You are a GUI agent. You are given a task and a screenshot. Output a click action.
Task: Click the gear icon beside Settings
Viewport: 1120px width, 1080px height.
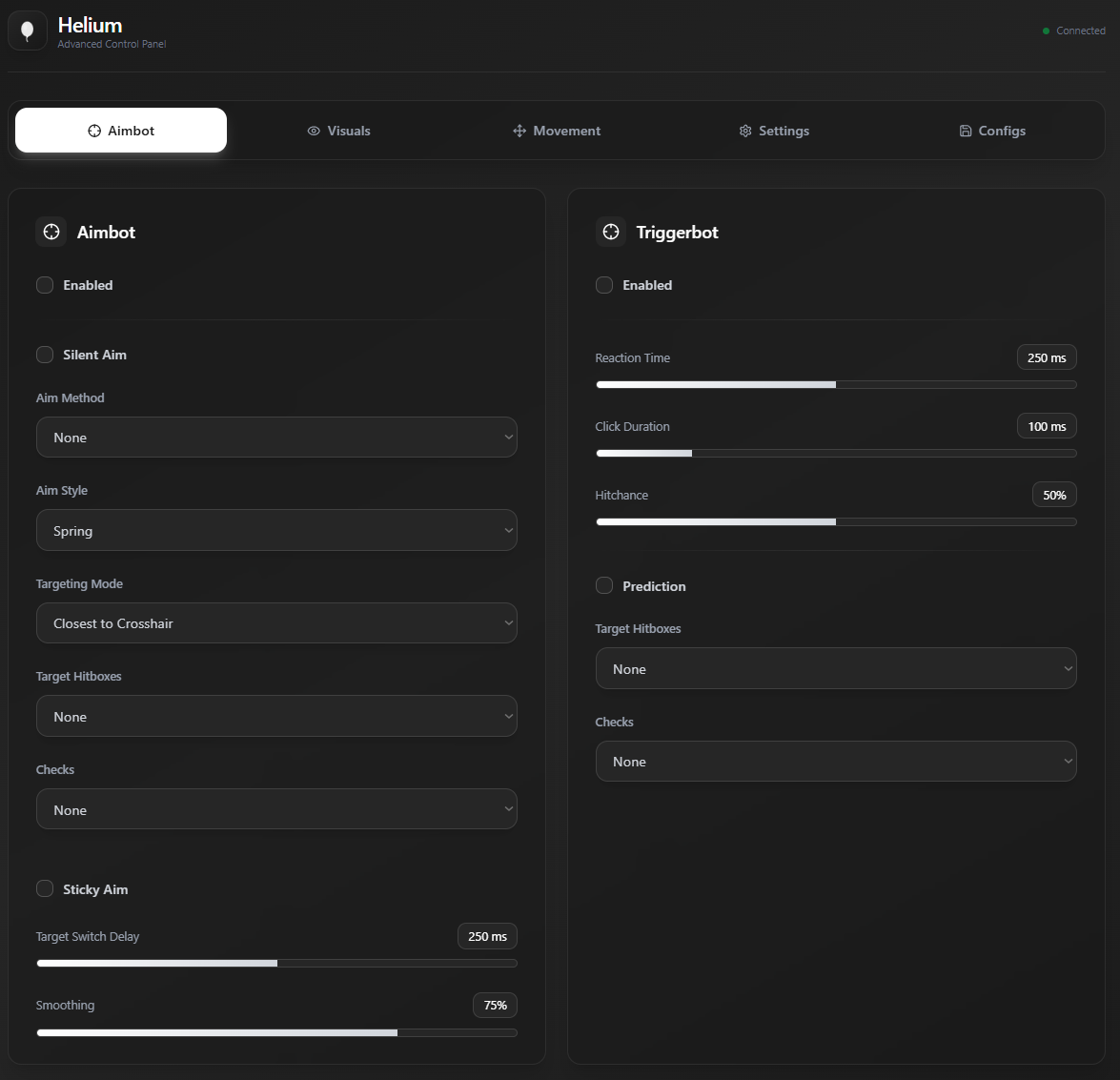point(745,131)
